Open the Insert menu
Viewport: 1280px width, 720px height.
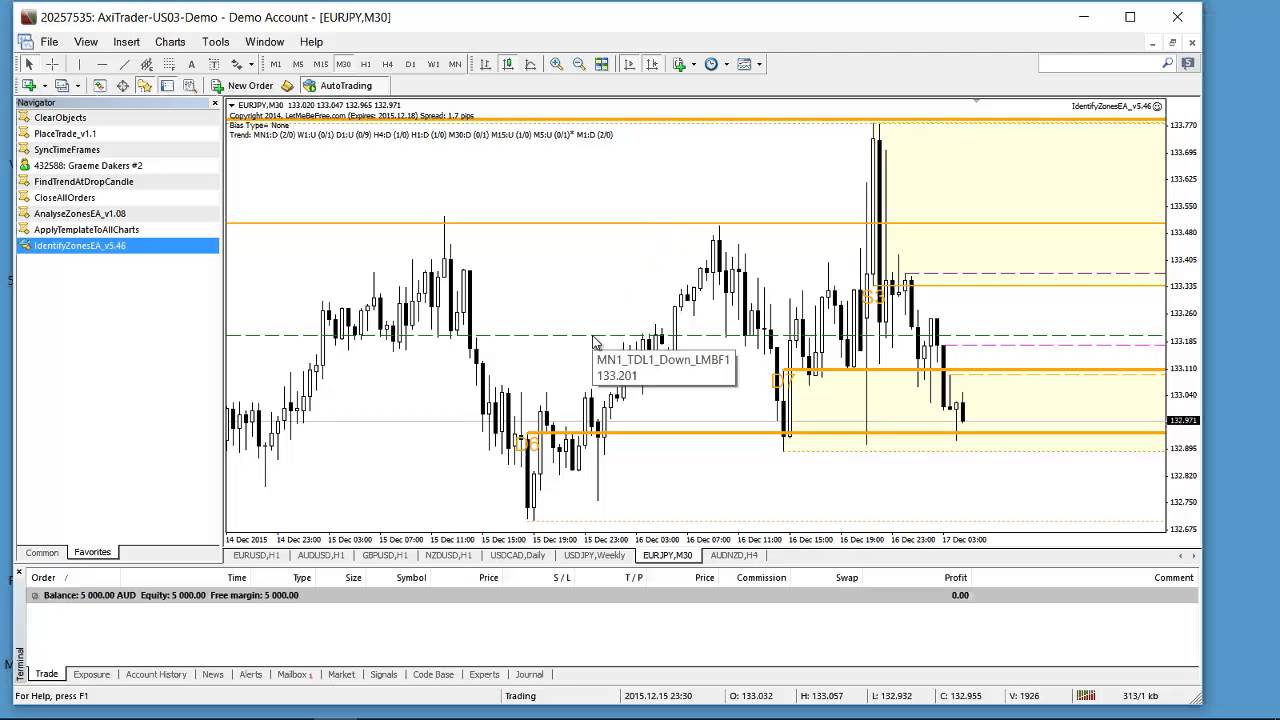pyautogui.click(x=126, y=42)
